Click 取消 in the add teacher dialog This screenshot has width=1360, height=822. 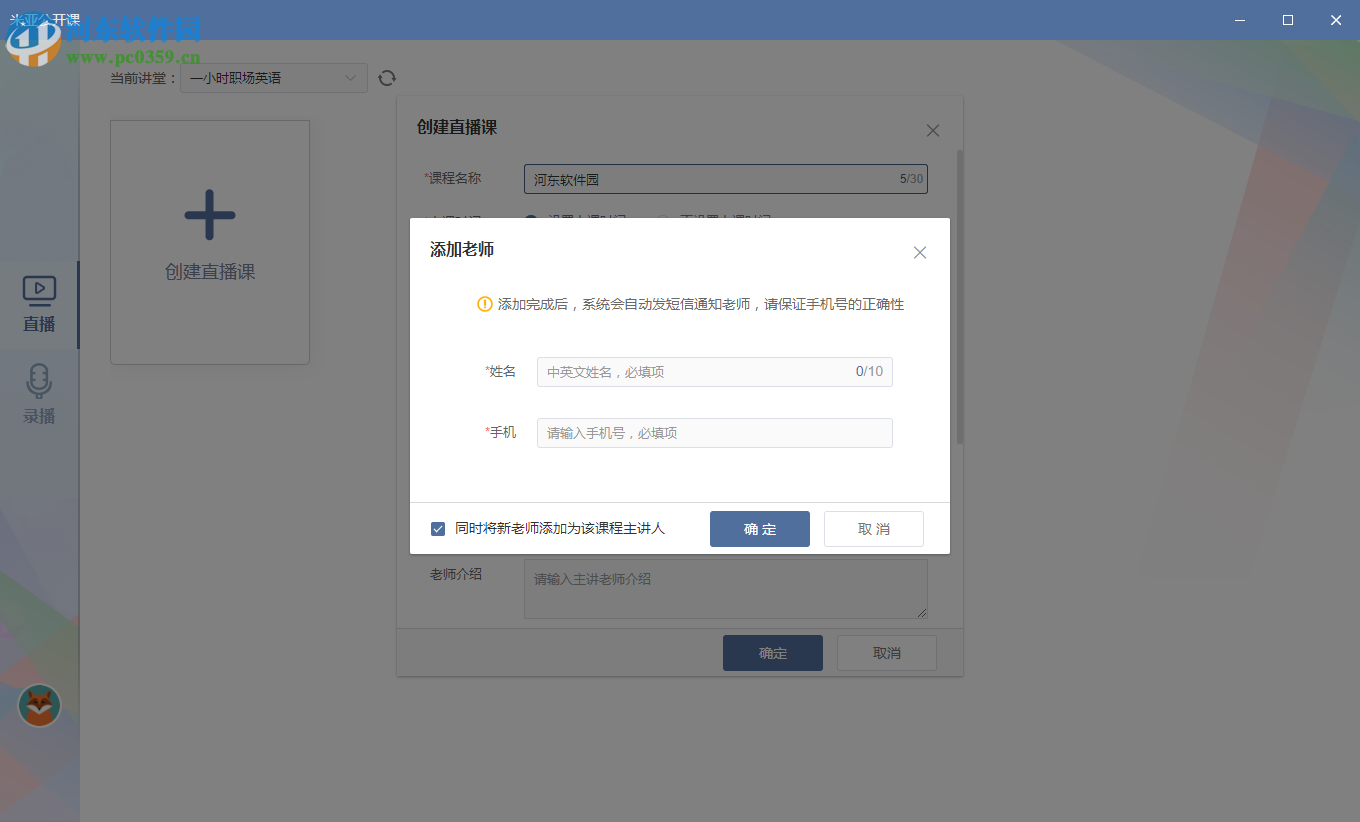(873, 528)
